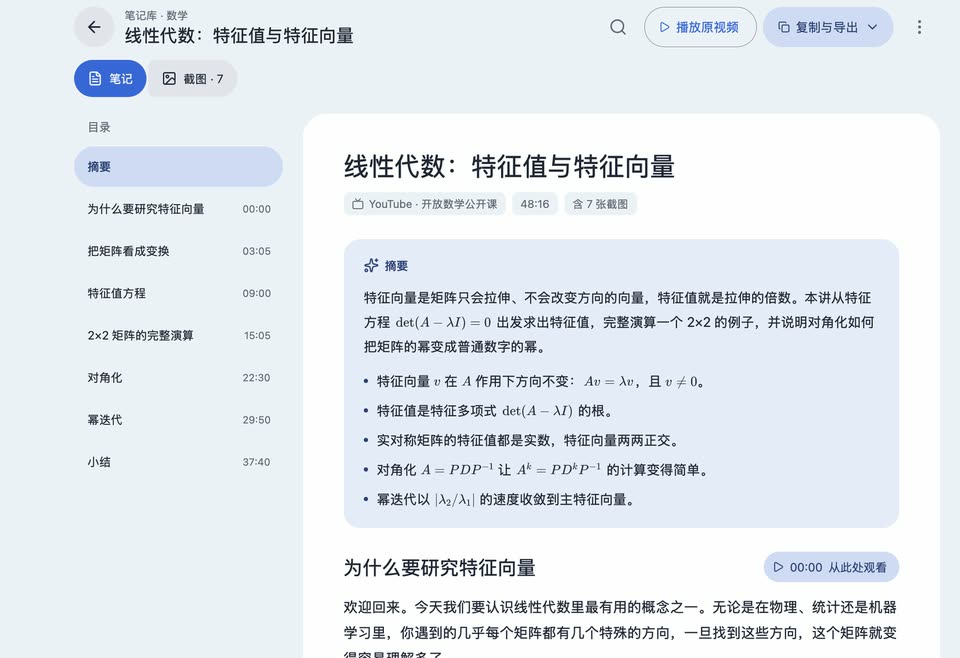Jump to section 幂迭代
Viewport: 960px width, 658px height.
(178, 420)
